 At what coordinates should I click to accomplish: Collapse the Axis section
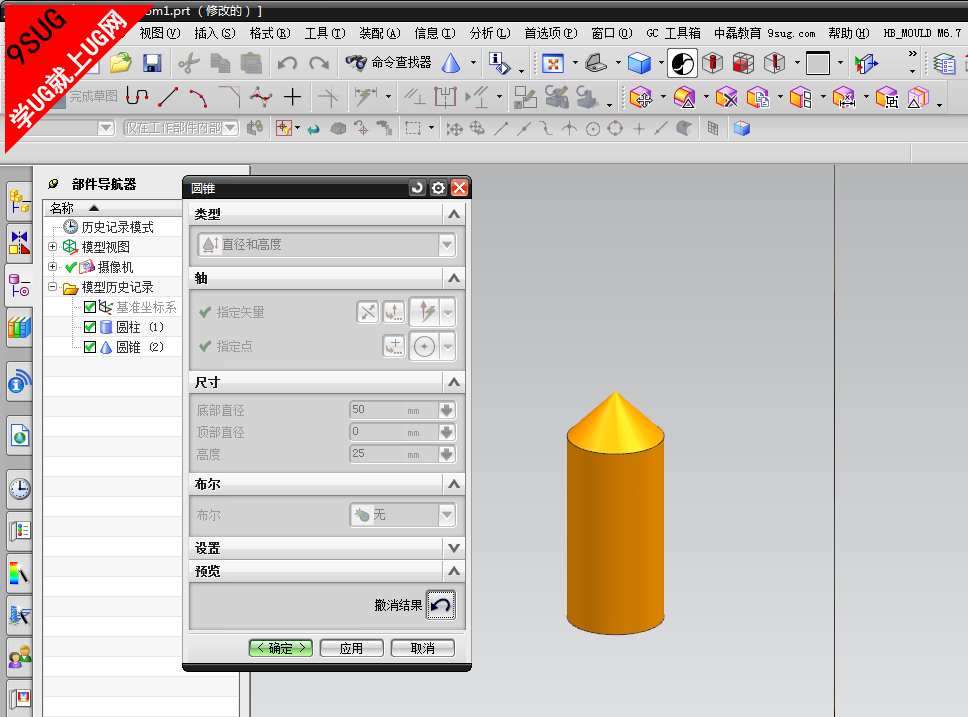click(x=454, y=278)
